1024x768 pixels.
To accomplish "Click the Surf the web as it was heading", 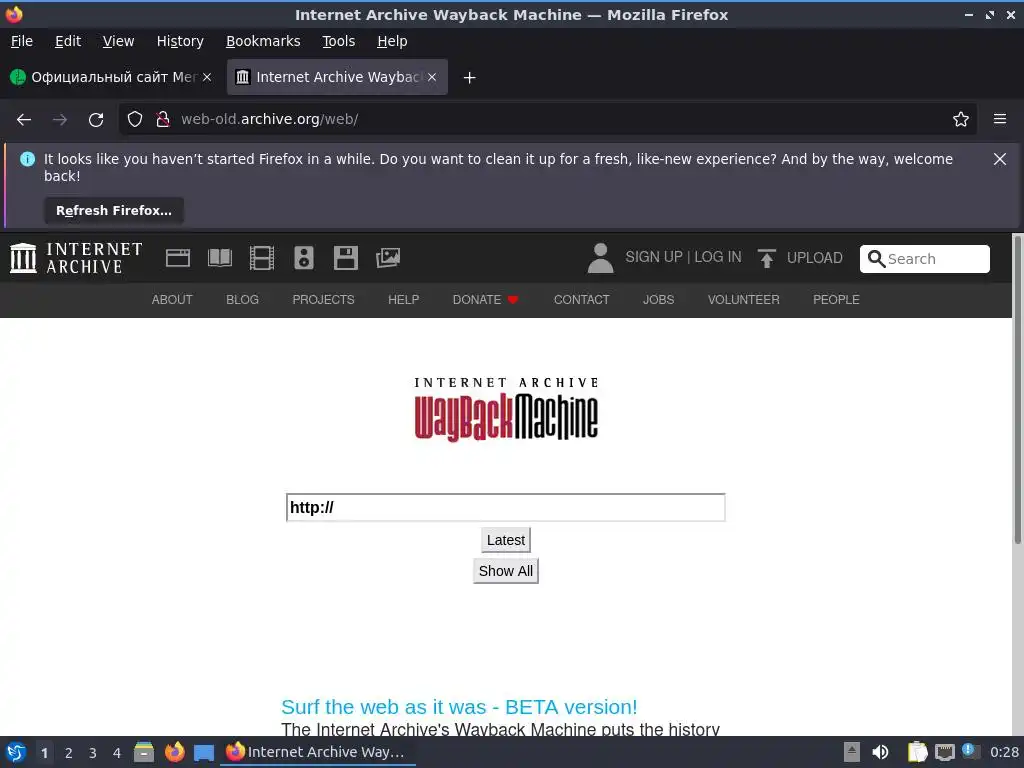I will coord(459,707).
